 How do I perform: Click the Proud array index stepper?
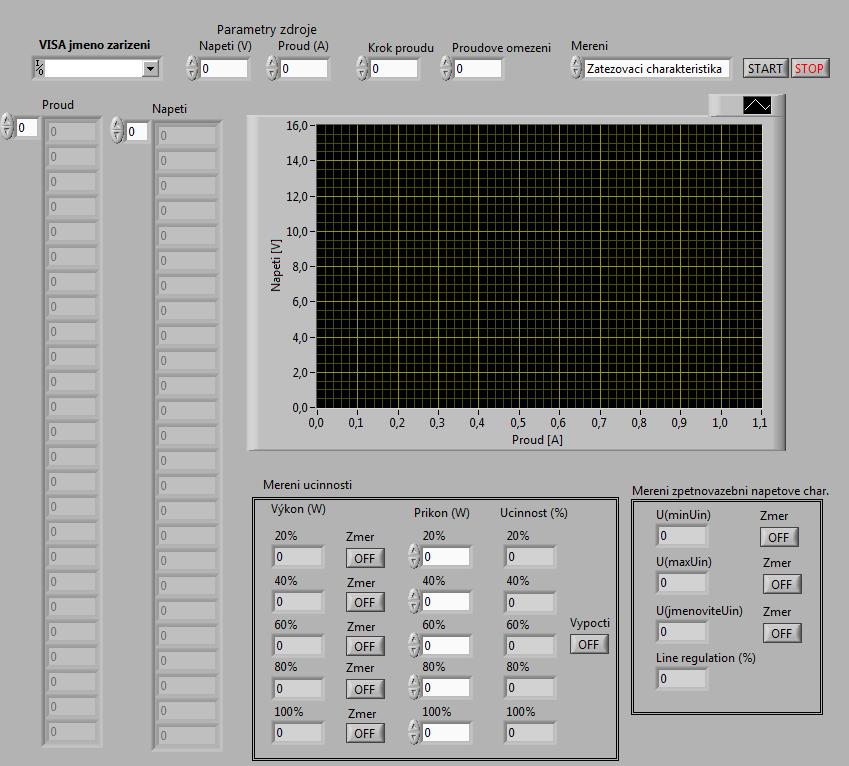coord(6,128)
